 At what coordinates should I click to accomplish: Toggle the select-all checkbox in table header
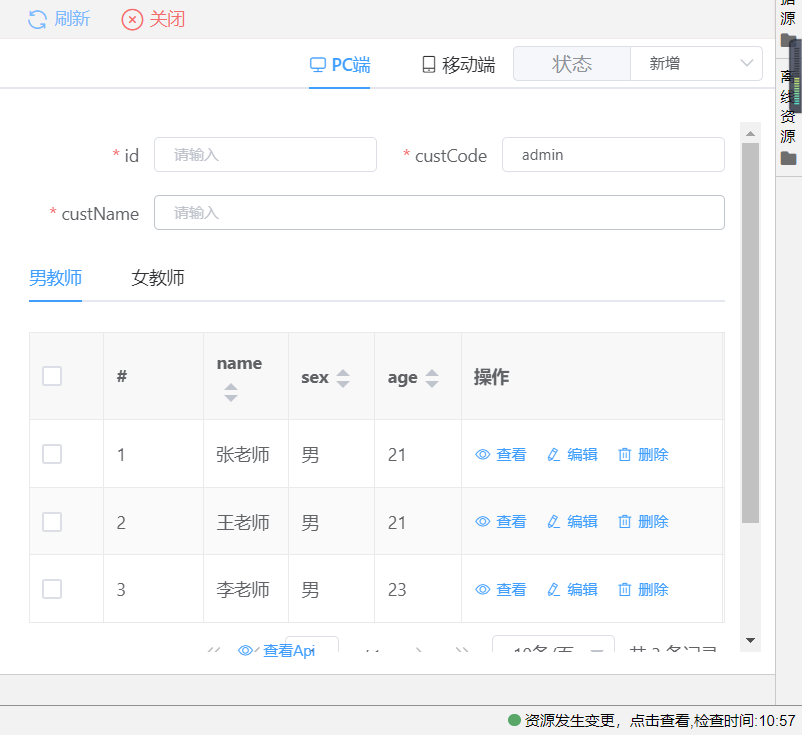coord(52,376)
